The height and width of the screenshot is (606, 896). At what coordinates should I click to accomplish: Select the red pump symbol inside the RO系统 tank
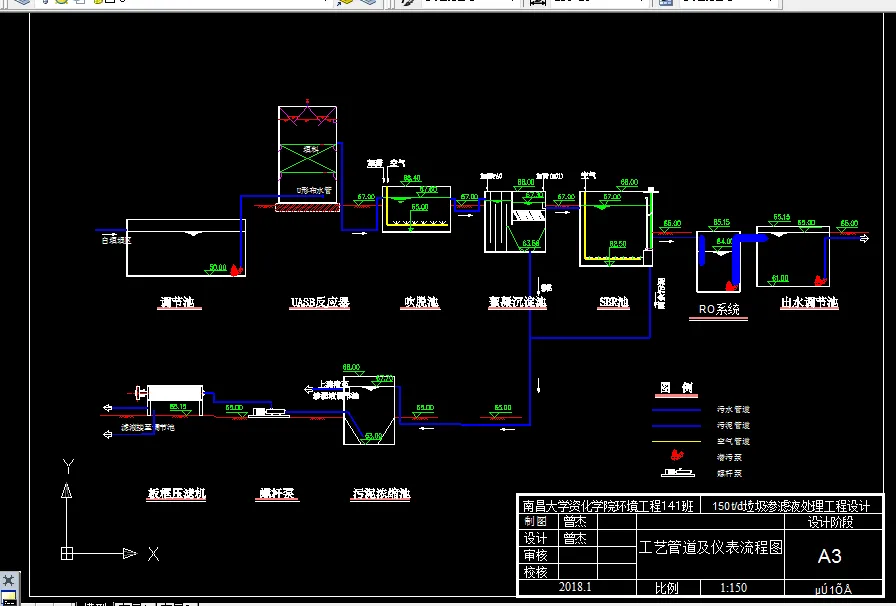click(730, 285)
